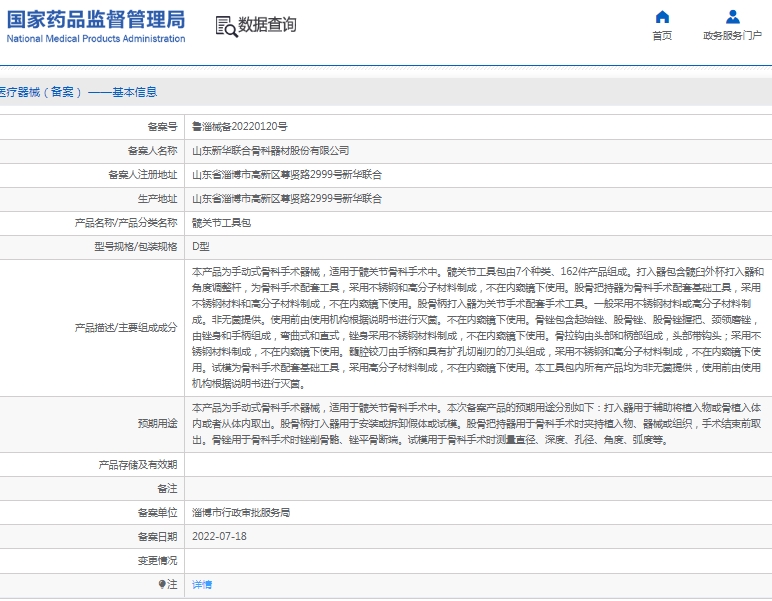Image resolution: width=772 pixels, height=601 pixels.
Task: Click the 数据查询 heading text
Action: [267, 24]
